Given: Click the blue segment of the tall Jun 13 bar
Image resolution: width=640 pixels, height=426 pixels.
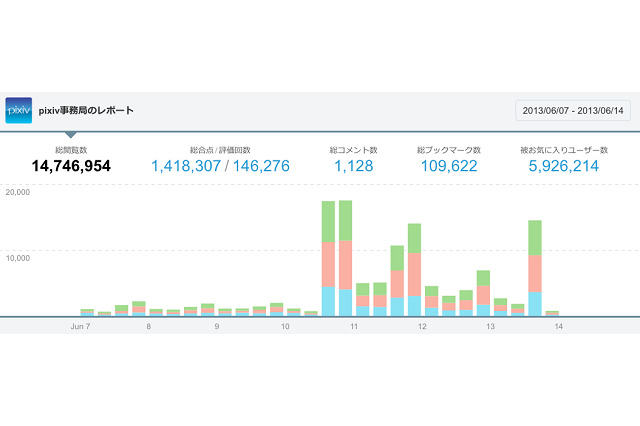Looking at the screenshot, I should point(535,303).
